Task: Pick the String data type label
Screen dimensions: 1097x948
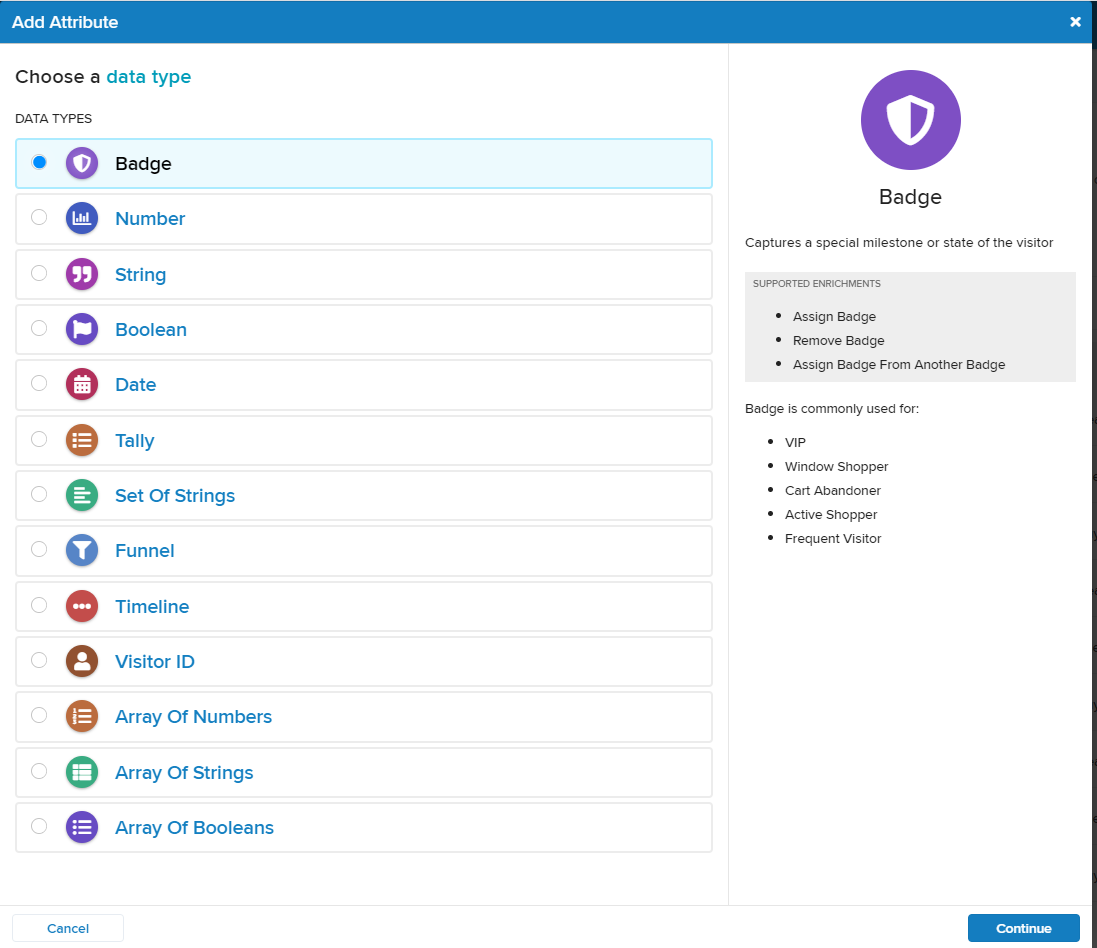Action: [x=140, y=275]
